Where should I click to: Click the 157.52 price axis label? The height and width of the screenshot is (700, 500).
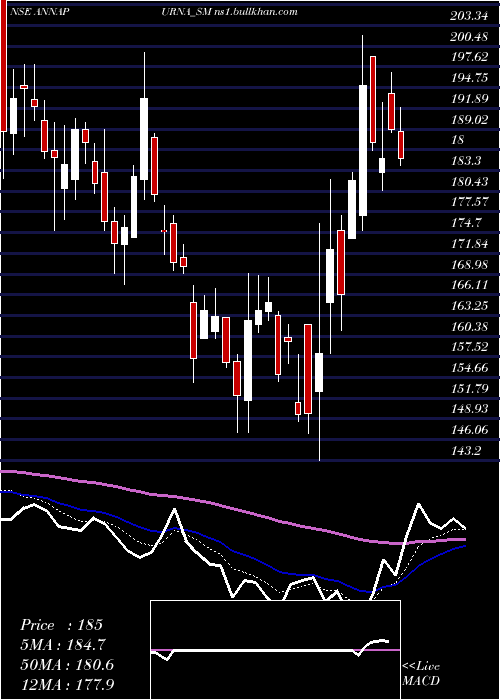[469, 347]
